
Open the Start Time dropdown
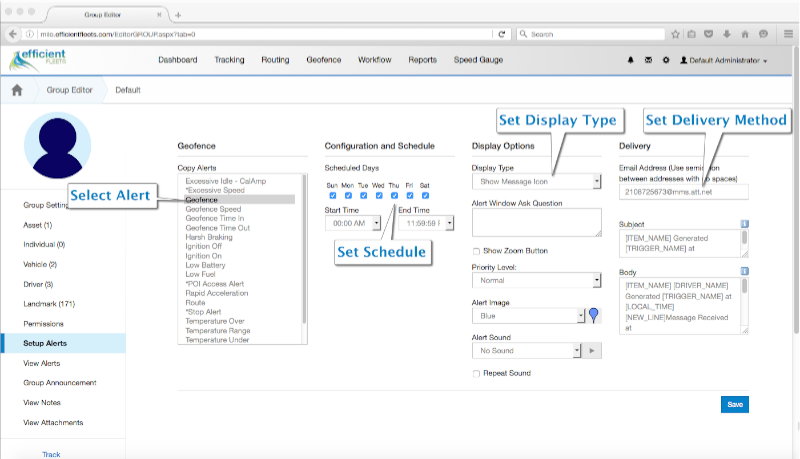[x=353, y=223]
